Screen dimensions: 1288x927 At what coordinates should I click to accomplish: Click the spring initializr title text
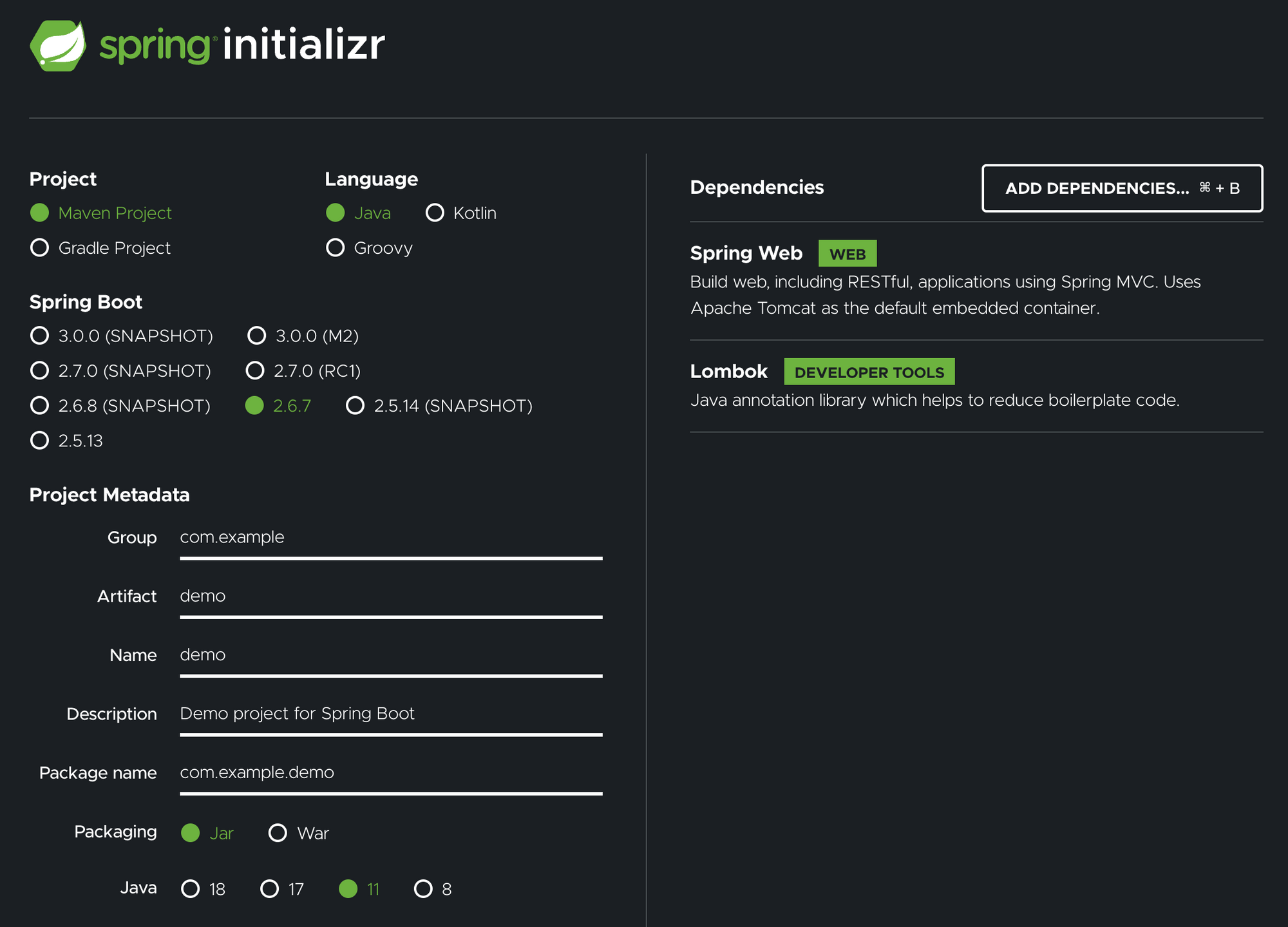(x=242, y=45)
